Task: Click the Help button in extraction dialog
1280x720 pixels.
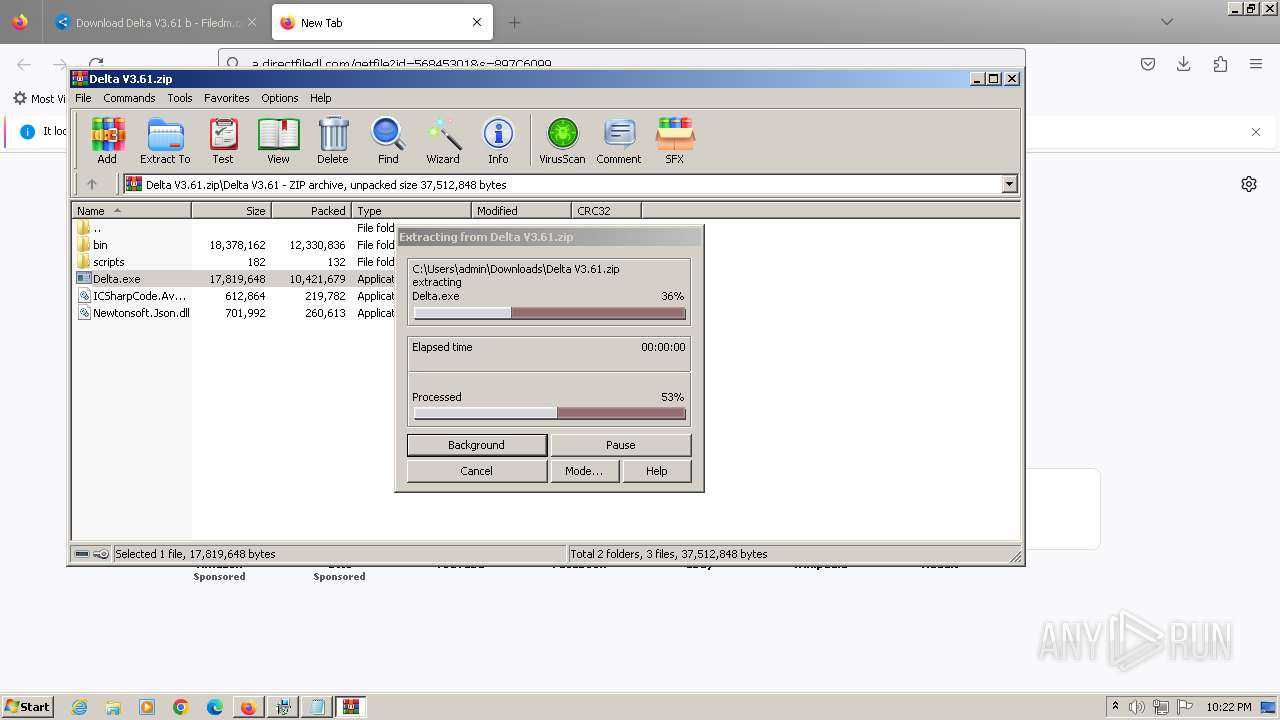Action: 656,471
